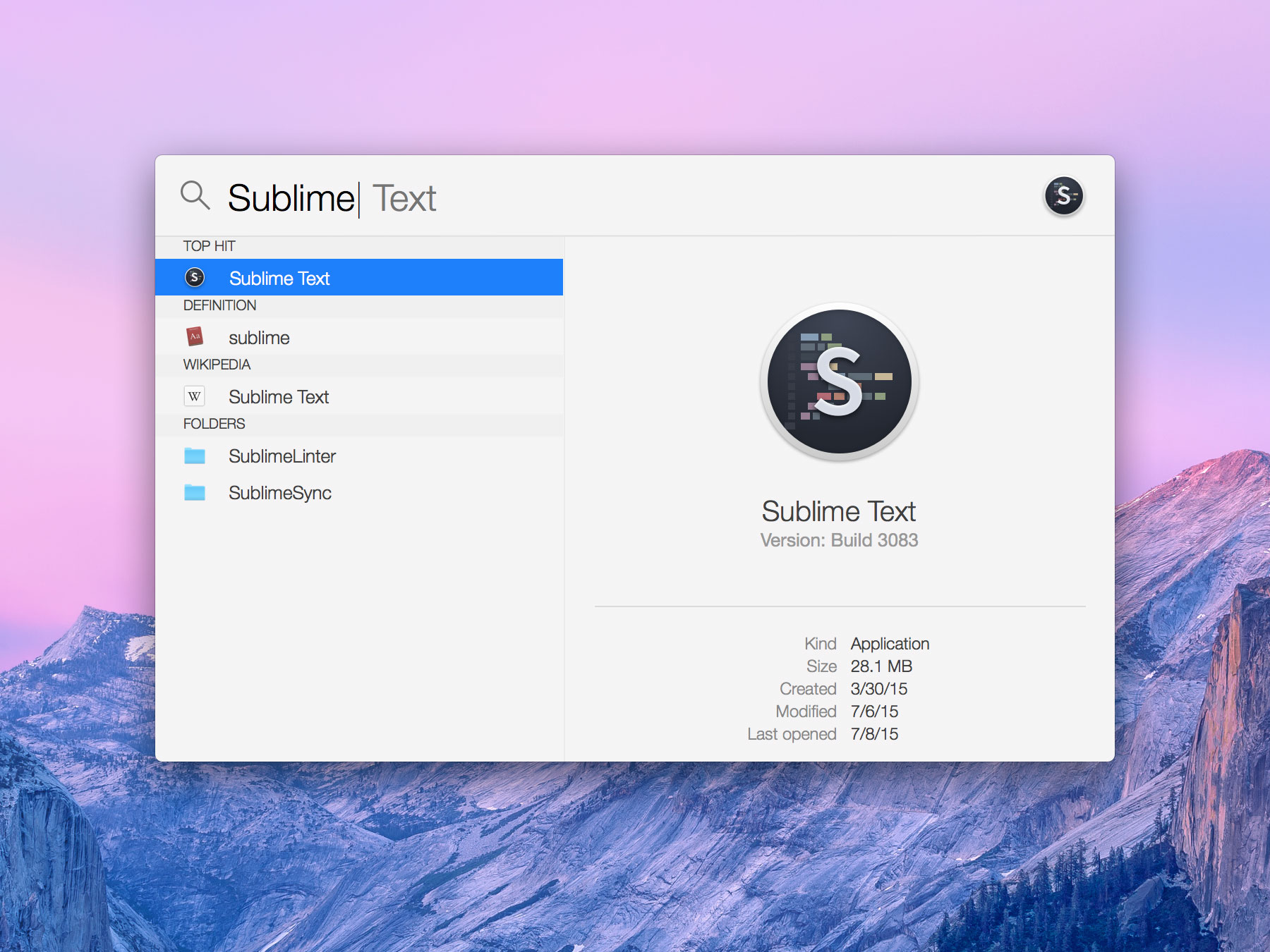Viewport: 1270px width, 952px height.
Task: Click the magnifying glass search icon
Action: [195, 197]
